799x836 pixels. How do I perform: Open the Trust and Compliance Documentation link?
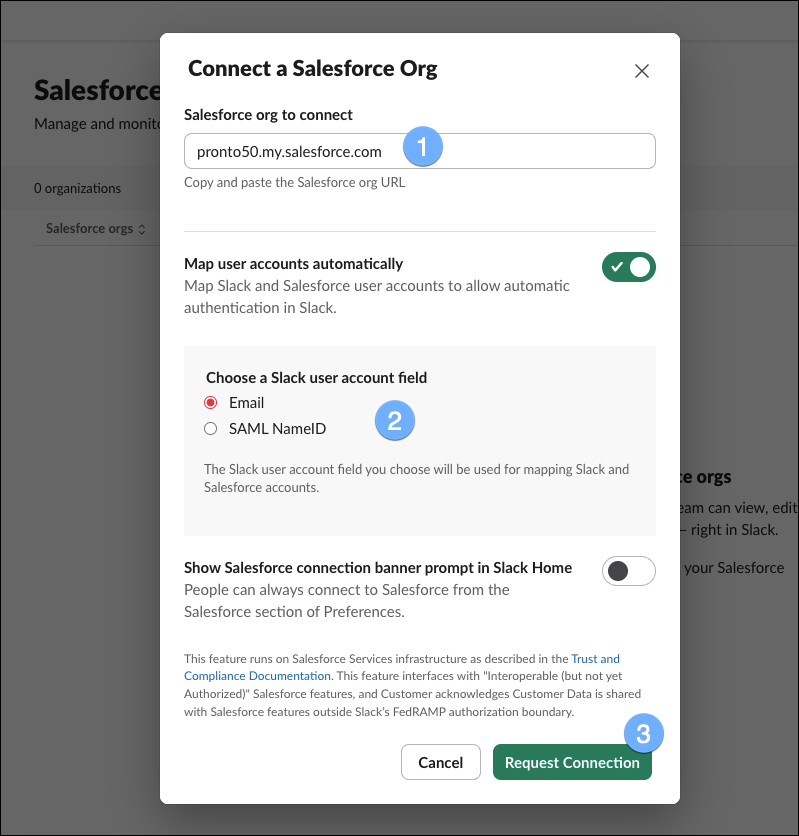point(595,658)
